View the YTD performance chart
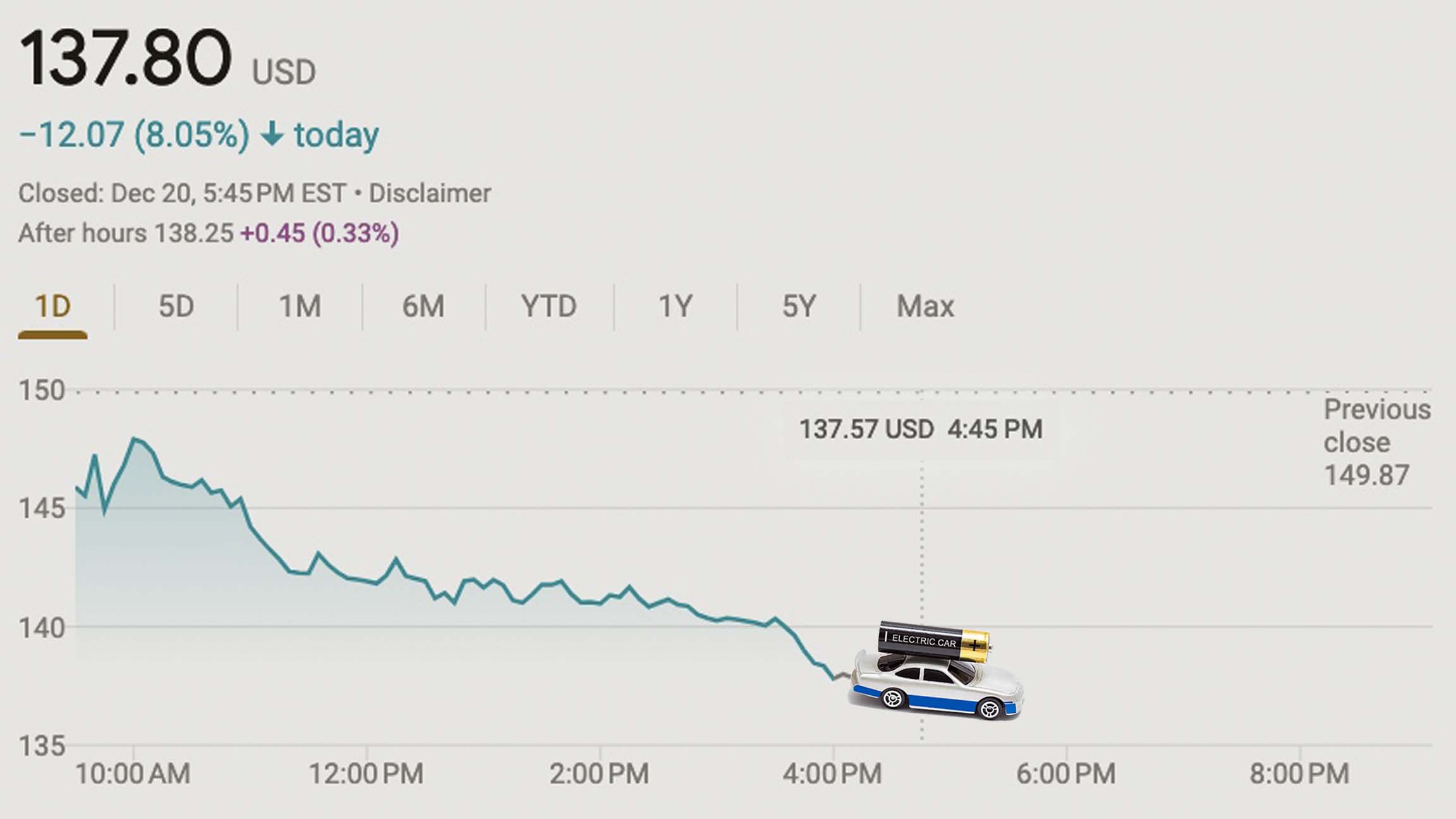Screen dimensions: 1456x819 [549, 306]
